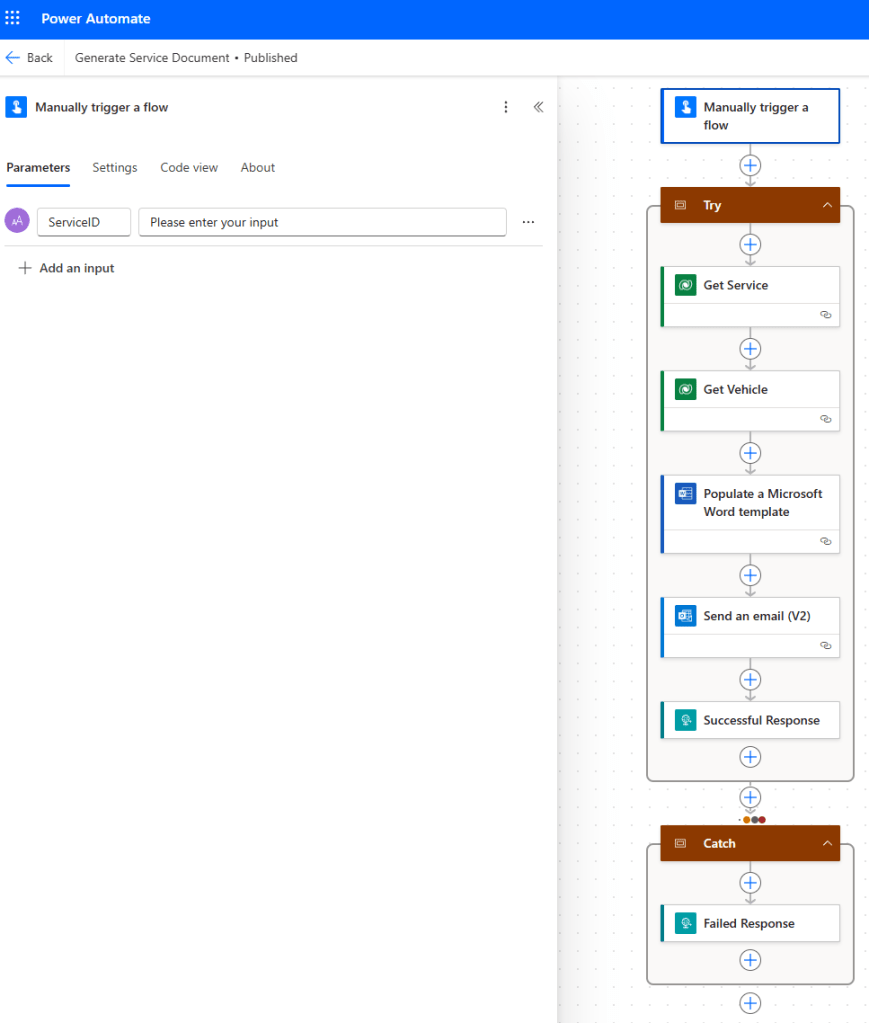Switch to the Settings tab
869x1023 pixels.
[x=114, y=167]
